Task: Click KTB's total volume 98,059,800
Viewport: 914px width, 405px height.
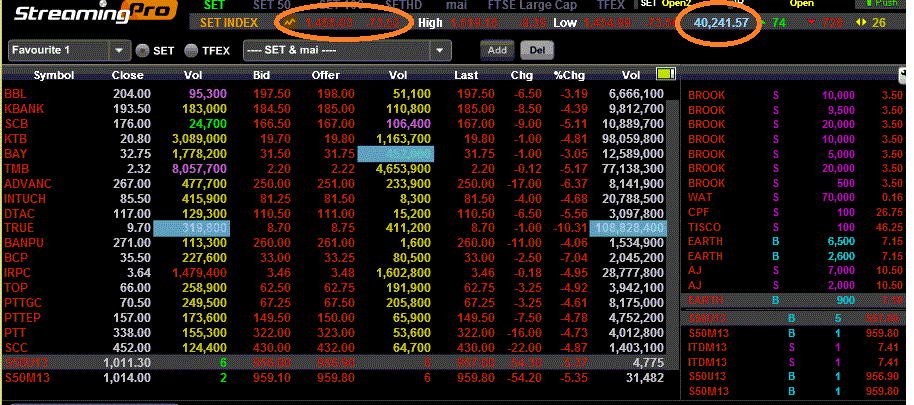Action: (632, 139)
